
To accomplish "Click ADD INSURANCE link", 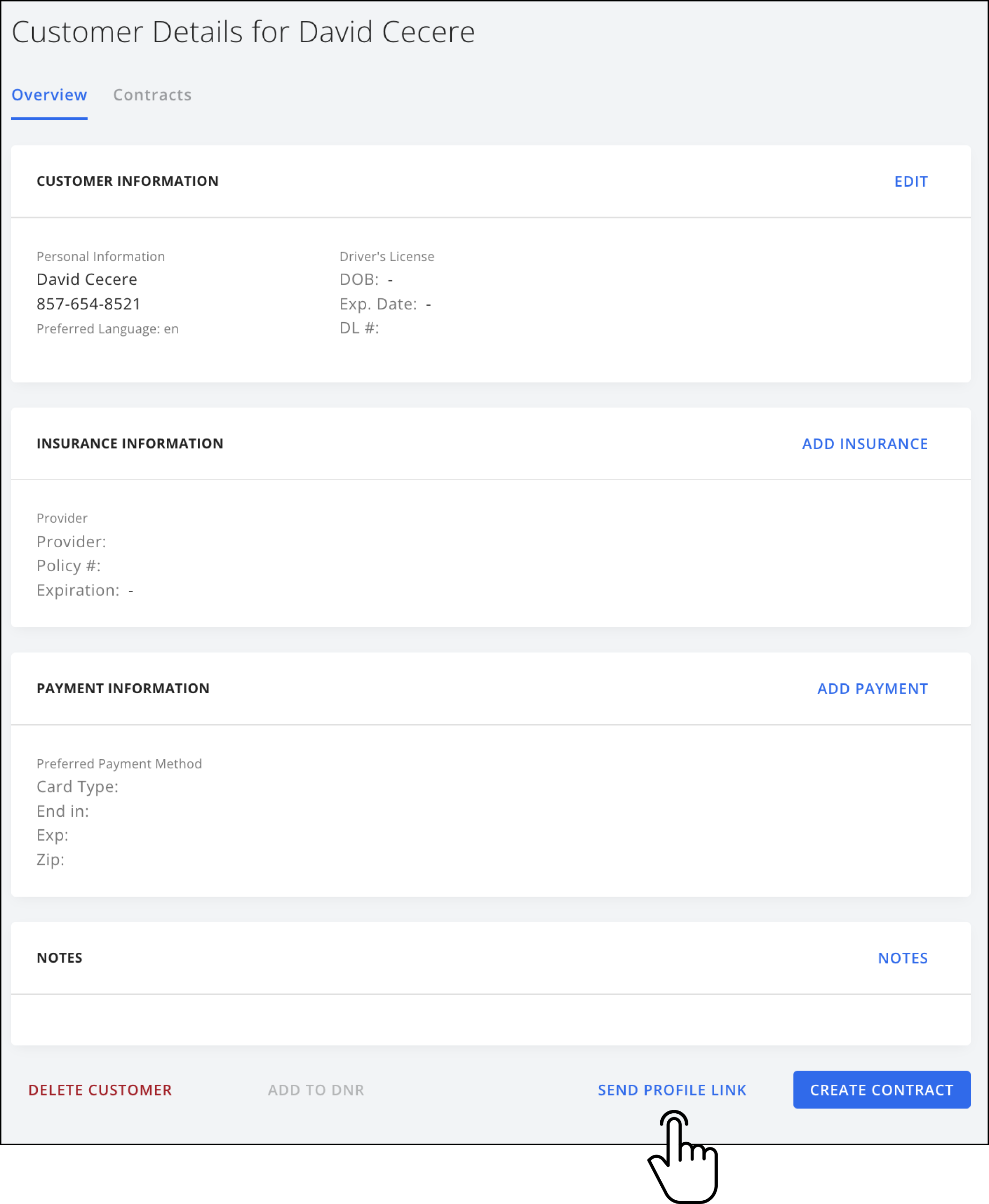I will click(865, 444).
